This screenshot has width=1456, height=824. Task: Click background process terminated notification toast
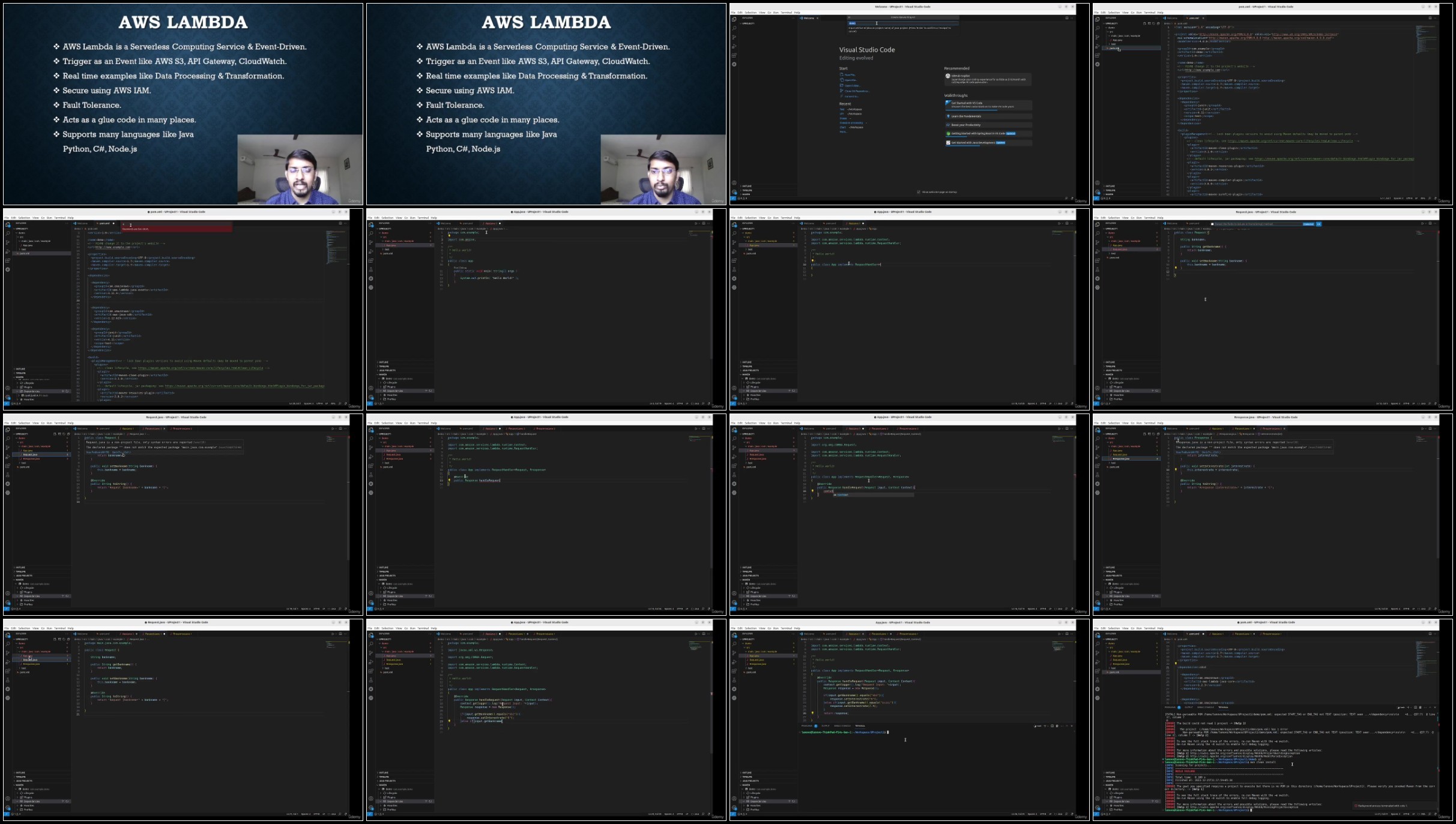(1395, 805)
